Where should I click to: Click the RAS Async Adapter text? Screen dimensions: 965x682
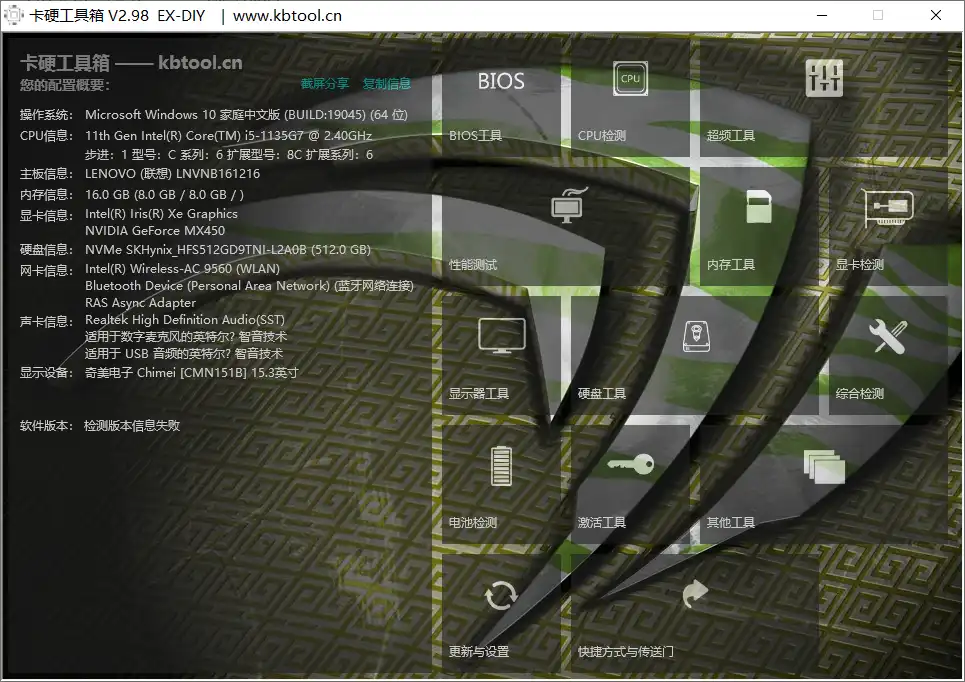tap(140, 303)
